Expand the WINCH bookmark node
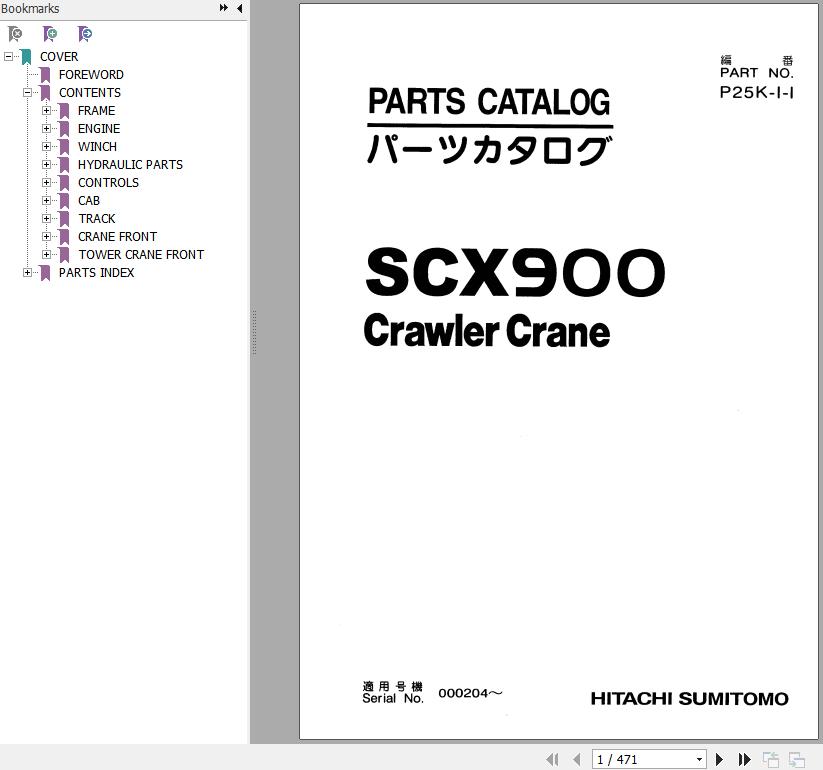This screenshot has width=823, height=770. [x=46, y=146]
